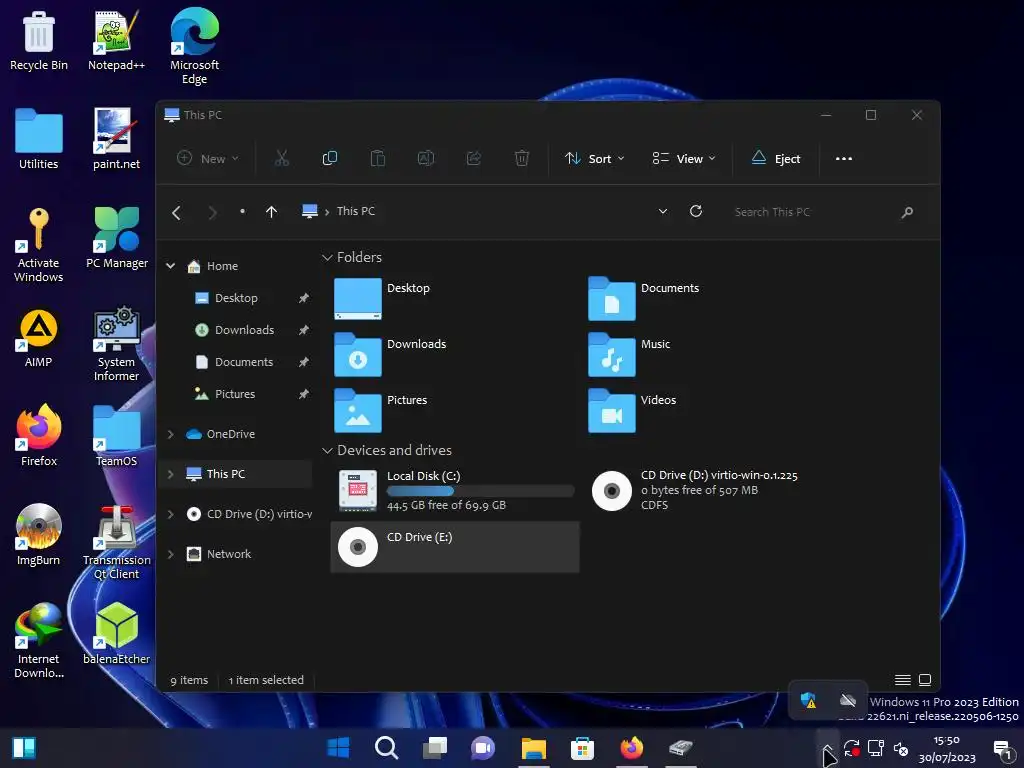The height and width of the screenshot is (768, 1024).
Task: Open balenaEtcher desktop shortcut
Action: click(116, 634)
